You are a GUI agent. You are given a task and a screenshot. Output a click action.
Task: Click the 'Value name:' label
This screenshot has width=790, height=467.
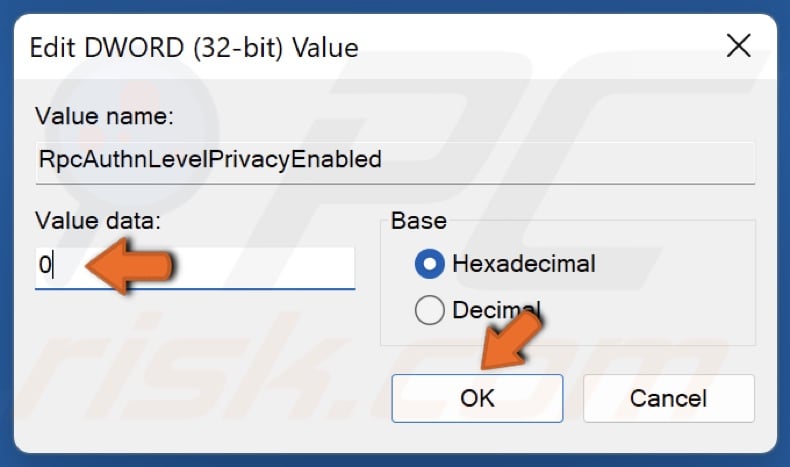tap(104, 116)
